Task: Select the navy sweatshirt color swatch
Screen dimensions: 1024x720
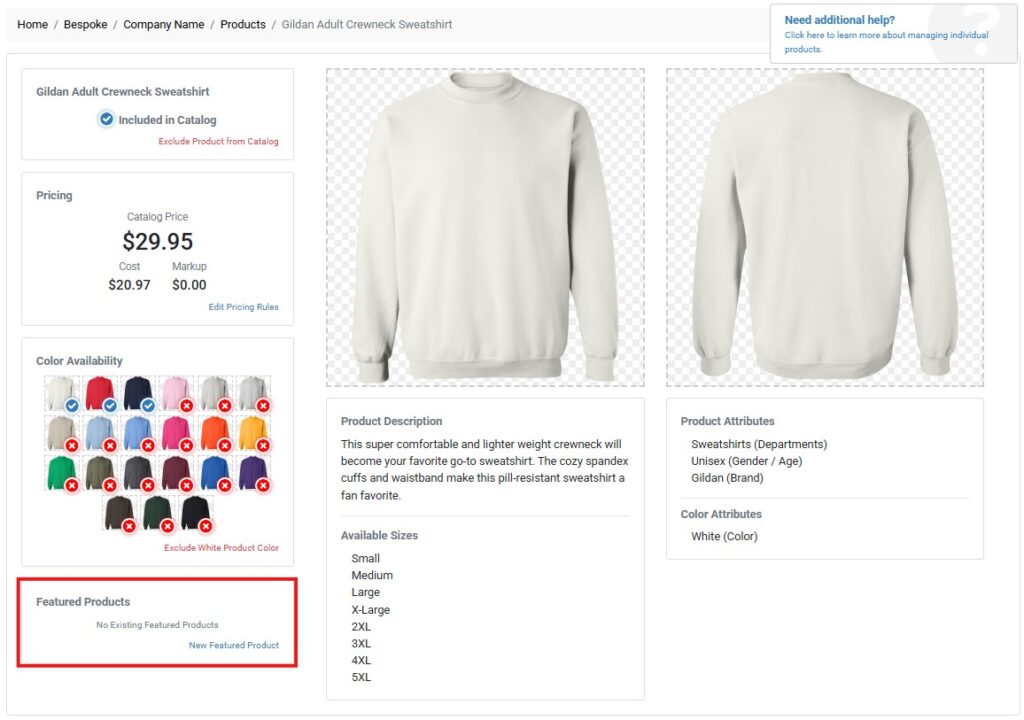Action: click(138, 393)
